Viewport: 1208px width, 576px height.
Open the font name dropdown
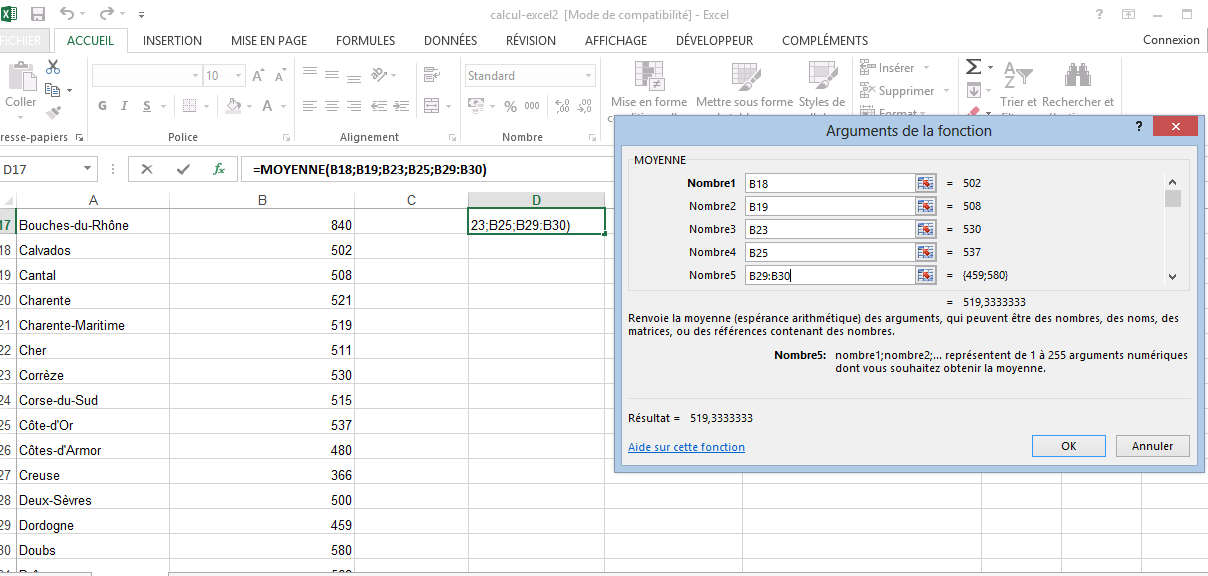195,76
